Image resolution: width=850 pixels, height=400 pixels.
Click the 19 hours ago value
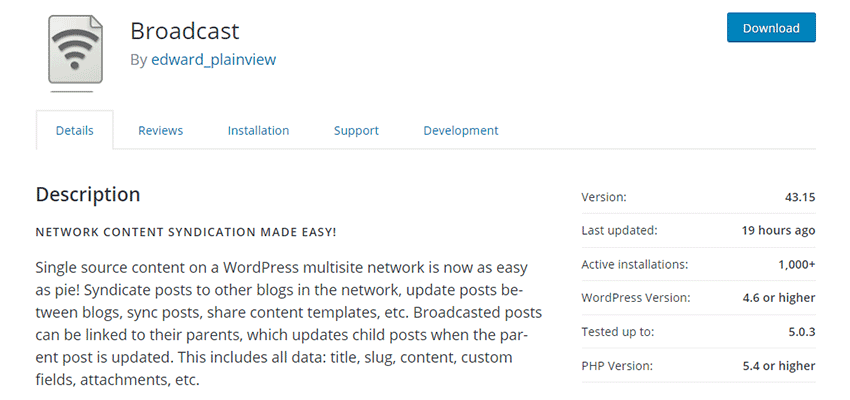coord(778,230)
